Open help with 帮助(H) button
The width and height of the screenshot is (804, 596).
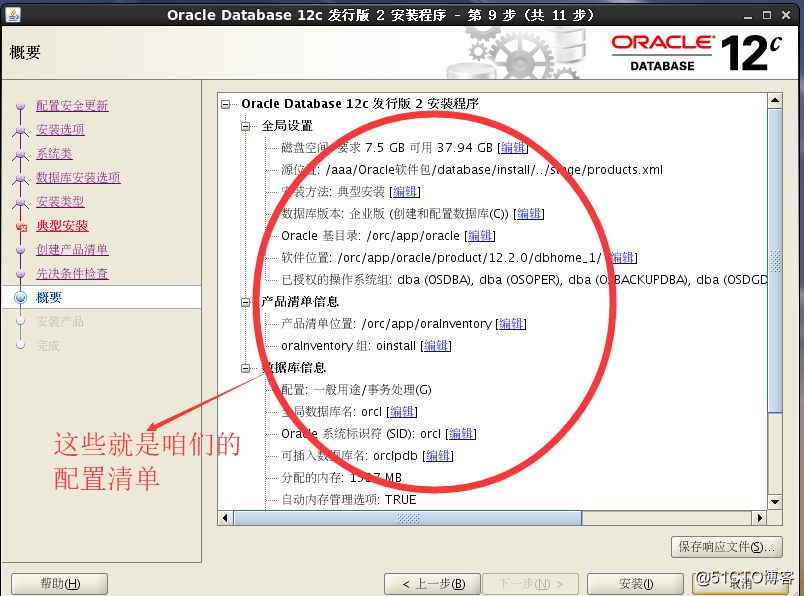point(59,584)
